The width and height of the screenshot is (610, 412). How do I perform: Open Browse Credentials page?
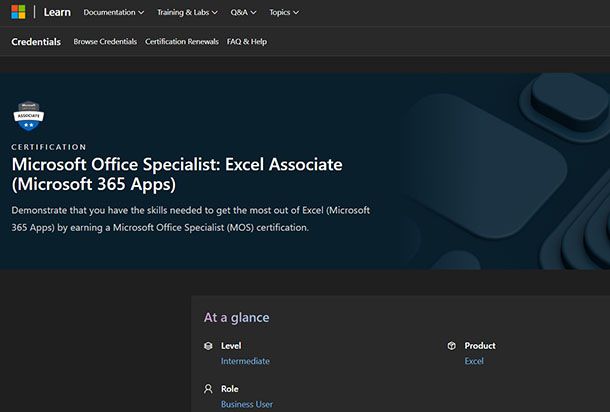105,42
